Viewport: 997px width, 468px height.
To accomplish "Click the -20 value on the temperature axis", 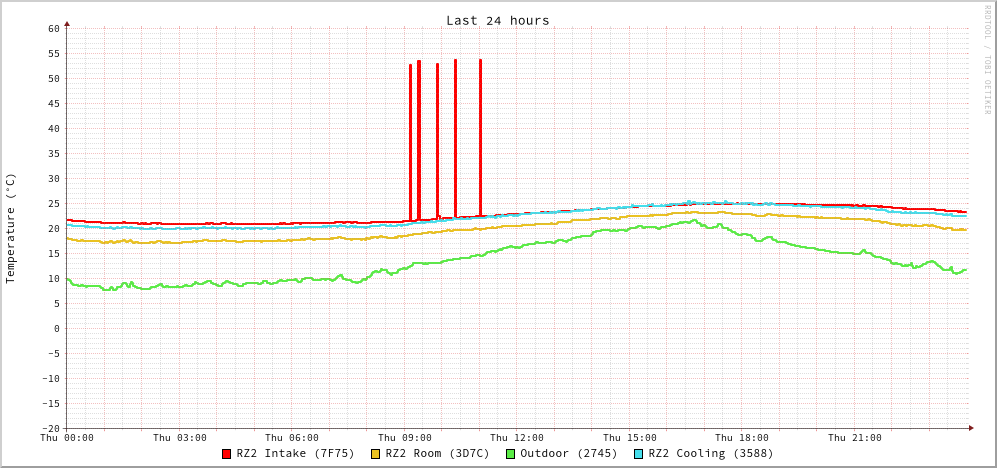I will coord(50,428).
